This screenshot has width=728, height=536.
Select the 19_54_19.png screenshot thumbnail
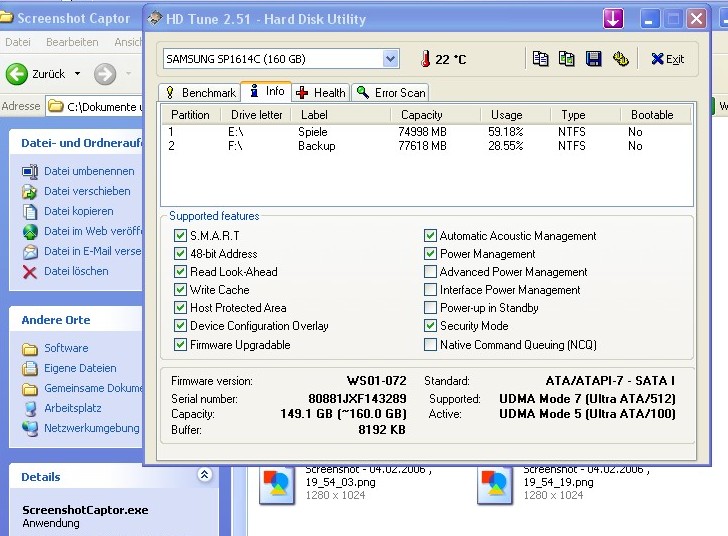(x=495, y=485)
